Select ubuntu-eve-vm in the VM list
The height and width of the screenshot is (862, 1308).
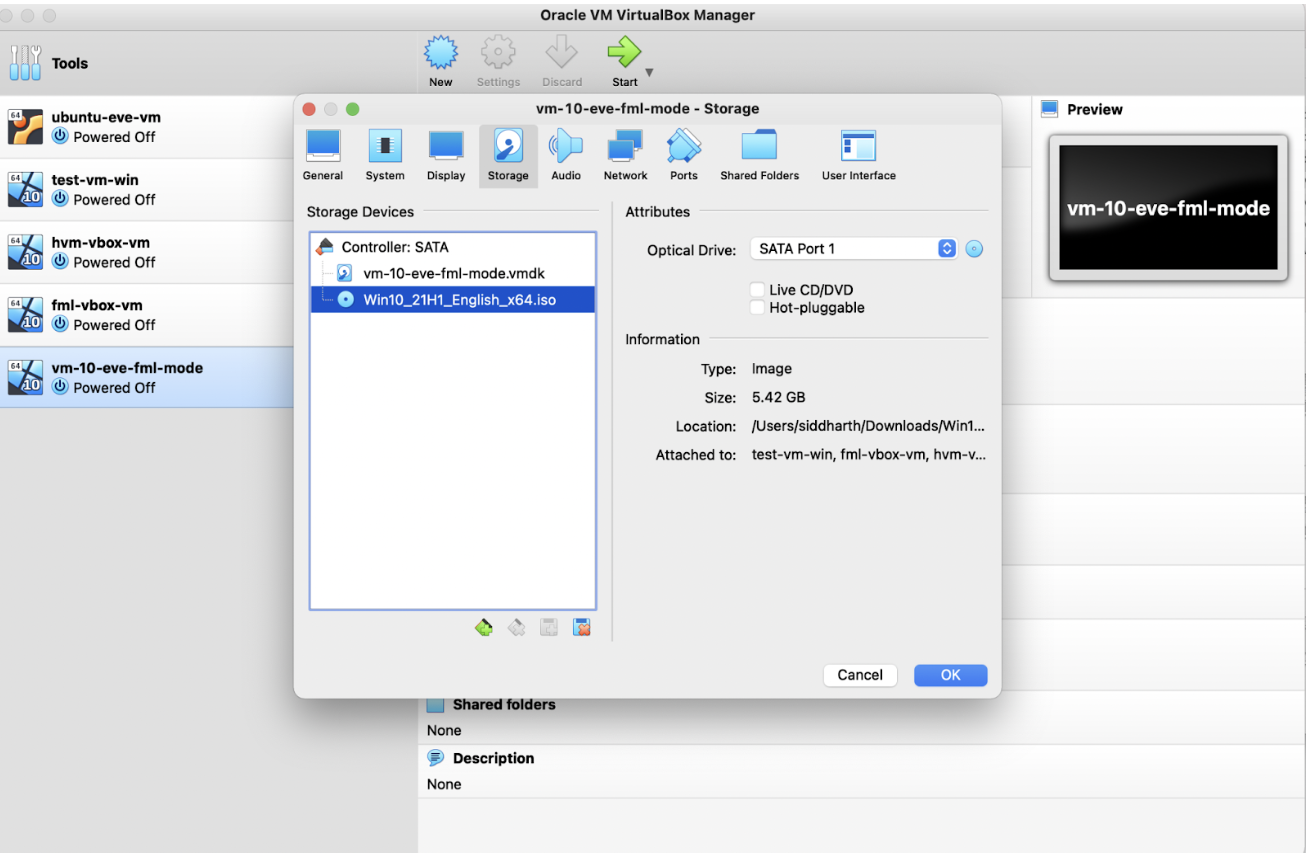click(106, 126)
